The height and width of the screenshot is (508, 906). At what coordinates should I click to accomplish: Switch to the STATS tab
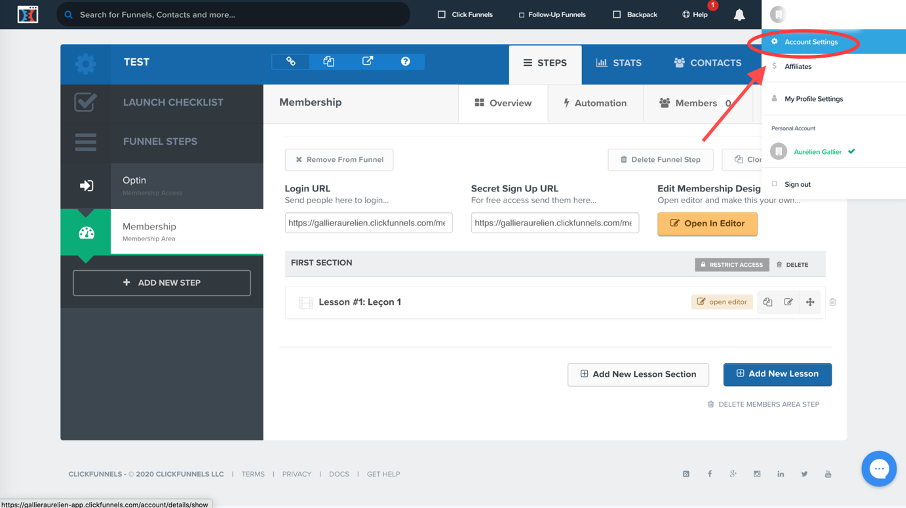click(x=619, y=63)
